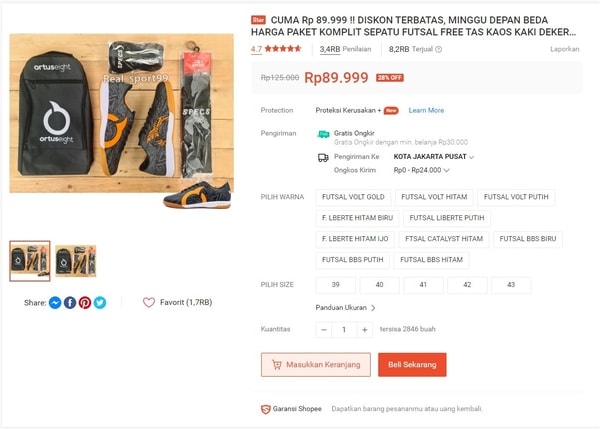Expand the Ongkos Kirim price range
The width and height of the screenshot is (600, 429).
[x=421, y=170]
